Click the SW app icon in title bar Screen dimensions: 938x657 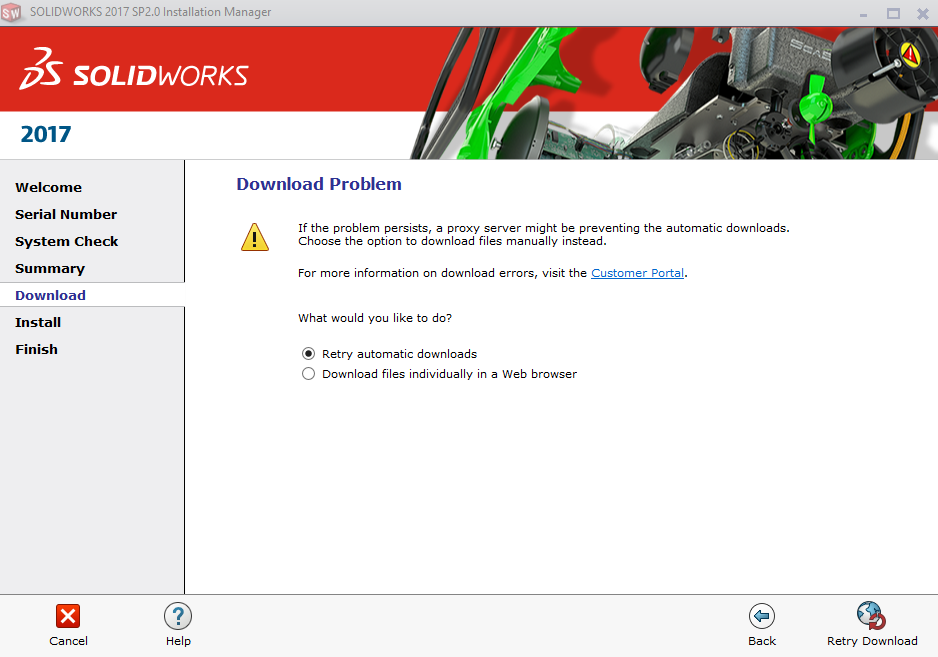12,12
